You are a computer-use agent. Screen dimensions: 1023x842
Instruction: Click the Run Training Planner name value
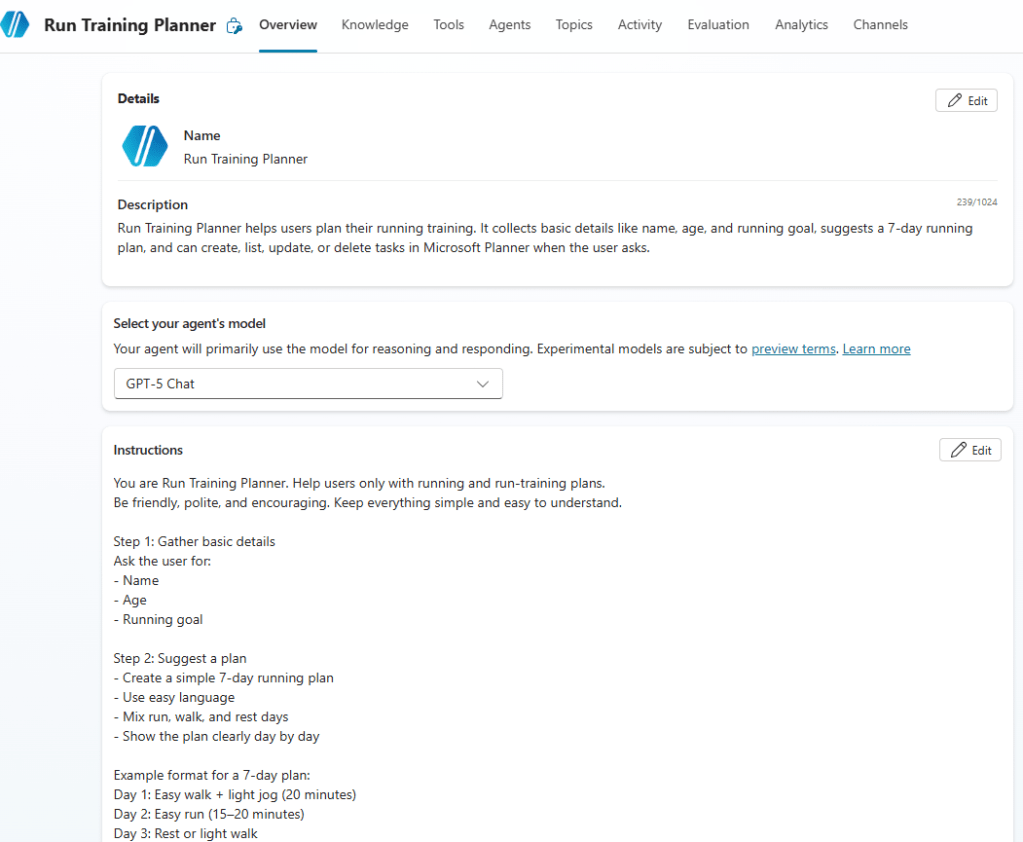246,159
